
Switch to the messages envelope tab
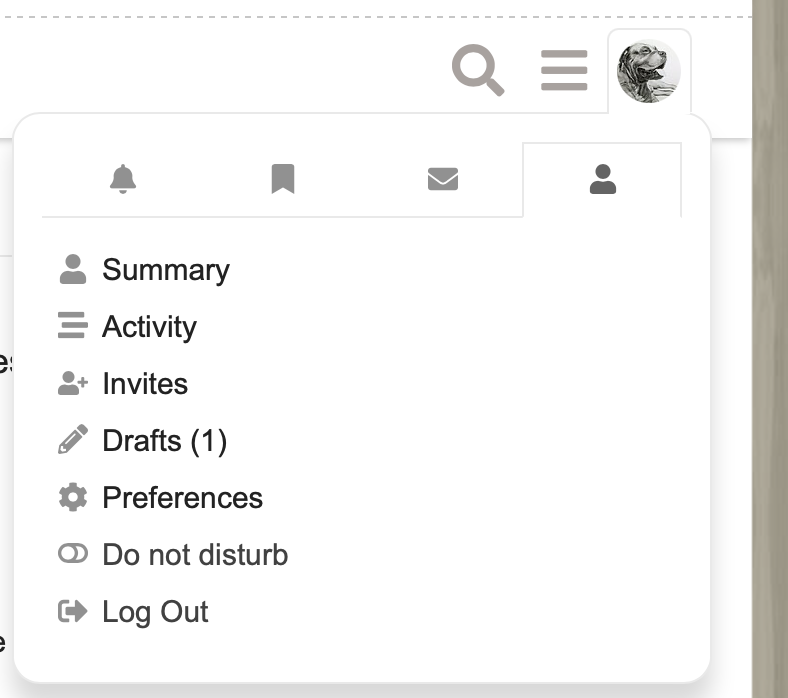(443, 180)
